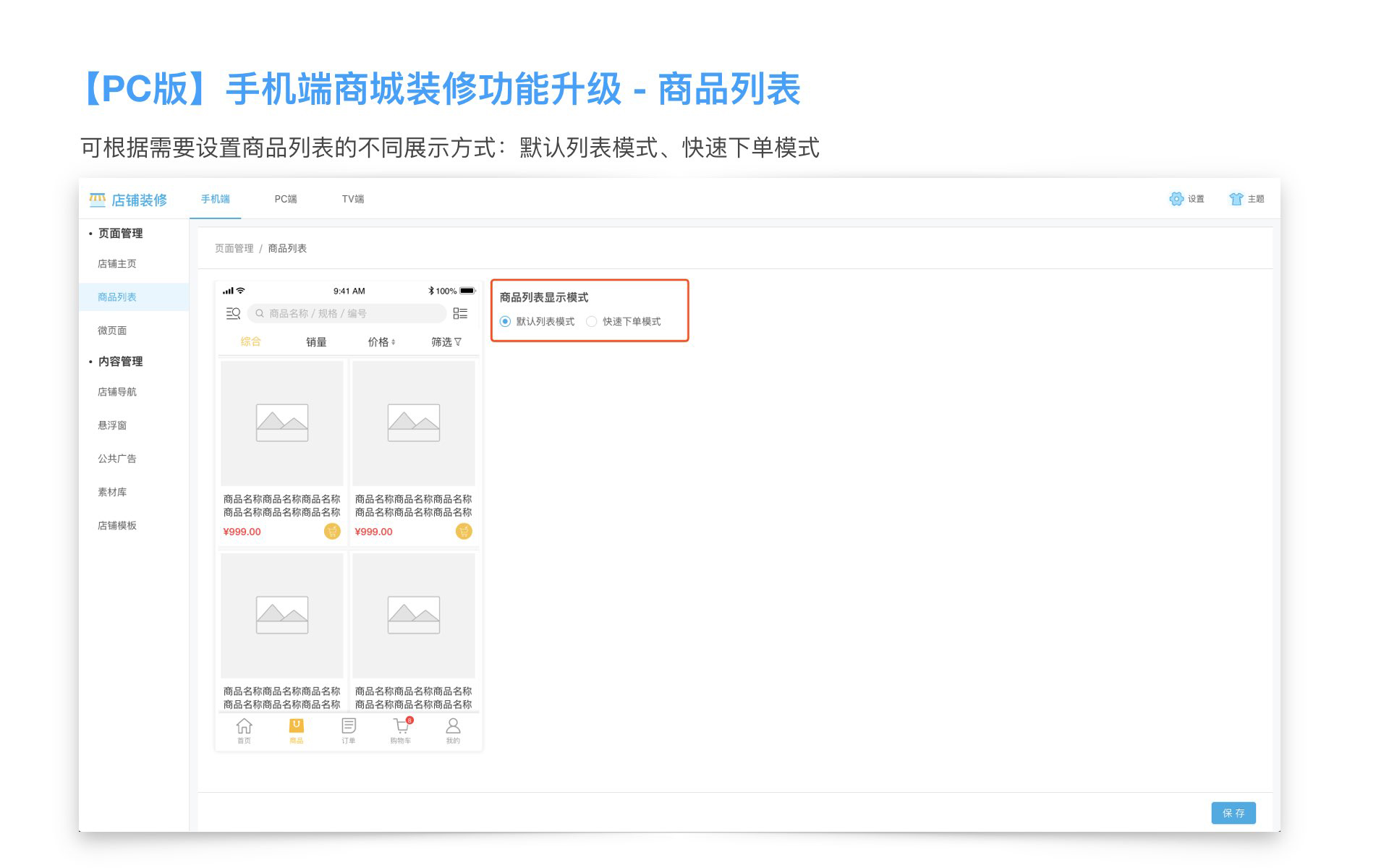Screen dimensions: 1389x868
Task: Select the 快速下单模式 radio option
Action: 592,322
